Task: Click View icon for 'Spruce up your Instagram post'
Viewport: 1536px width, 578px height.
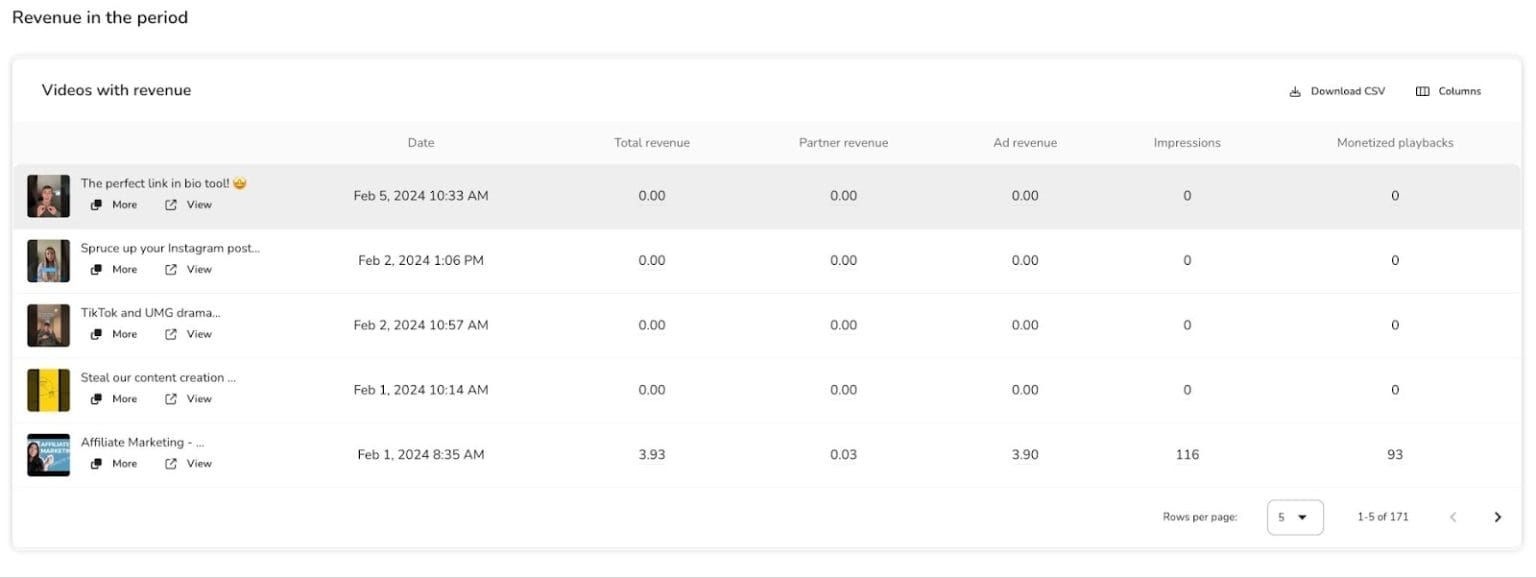Action: coord(171,270)
